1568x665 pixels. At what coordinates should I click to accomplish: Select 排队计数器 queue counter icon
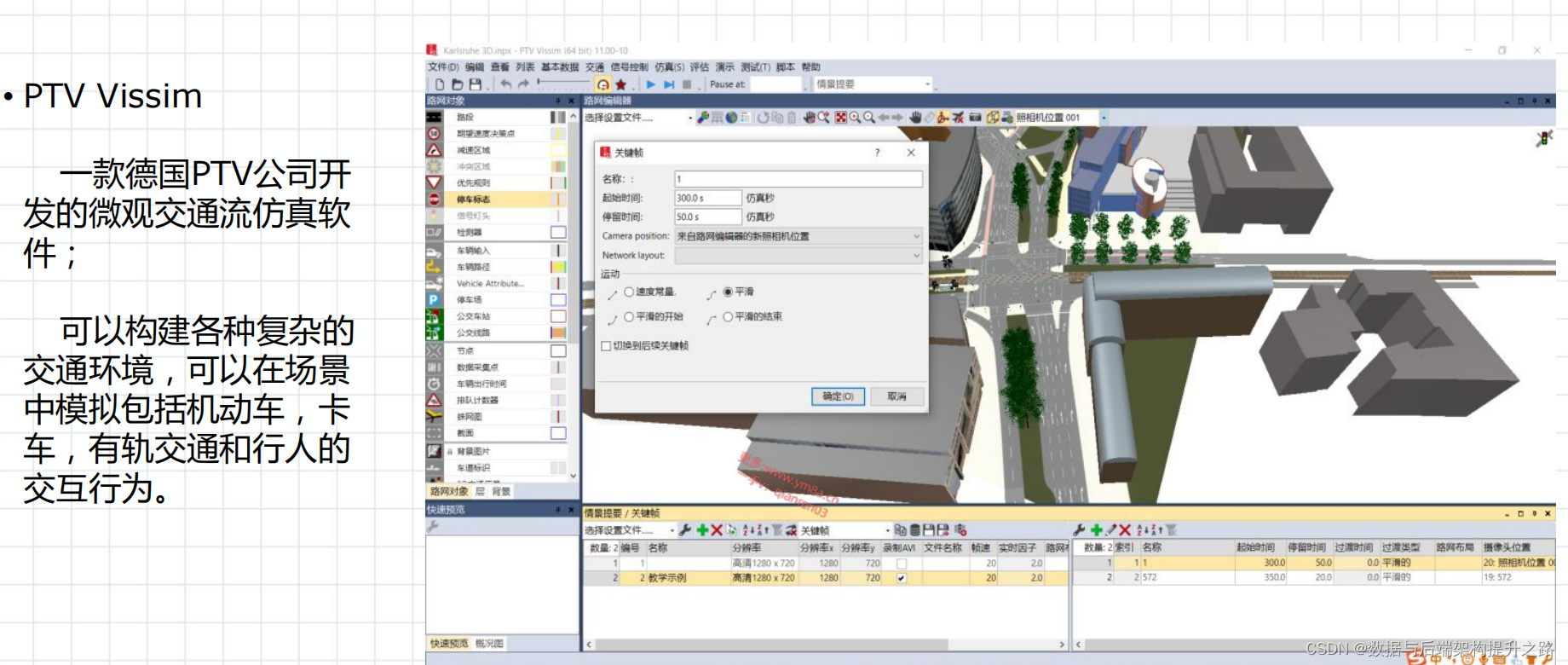point(435,400)
